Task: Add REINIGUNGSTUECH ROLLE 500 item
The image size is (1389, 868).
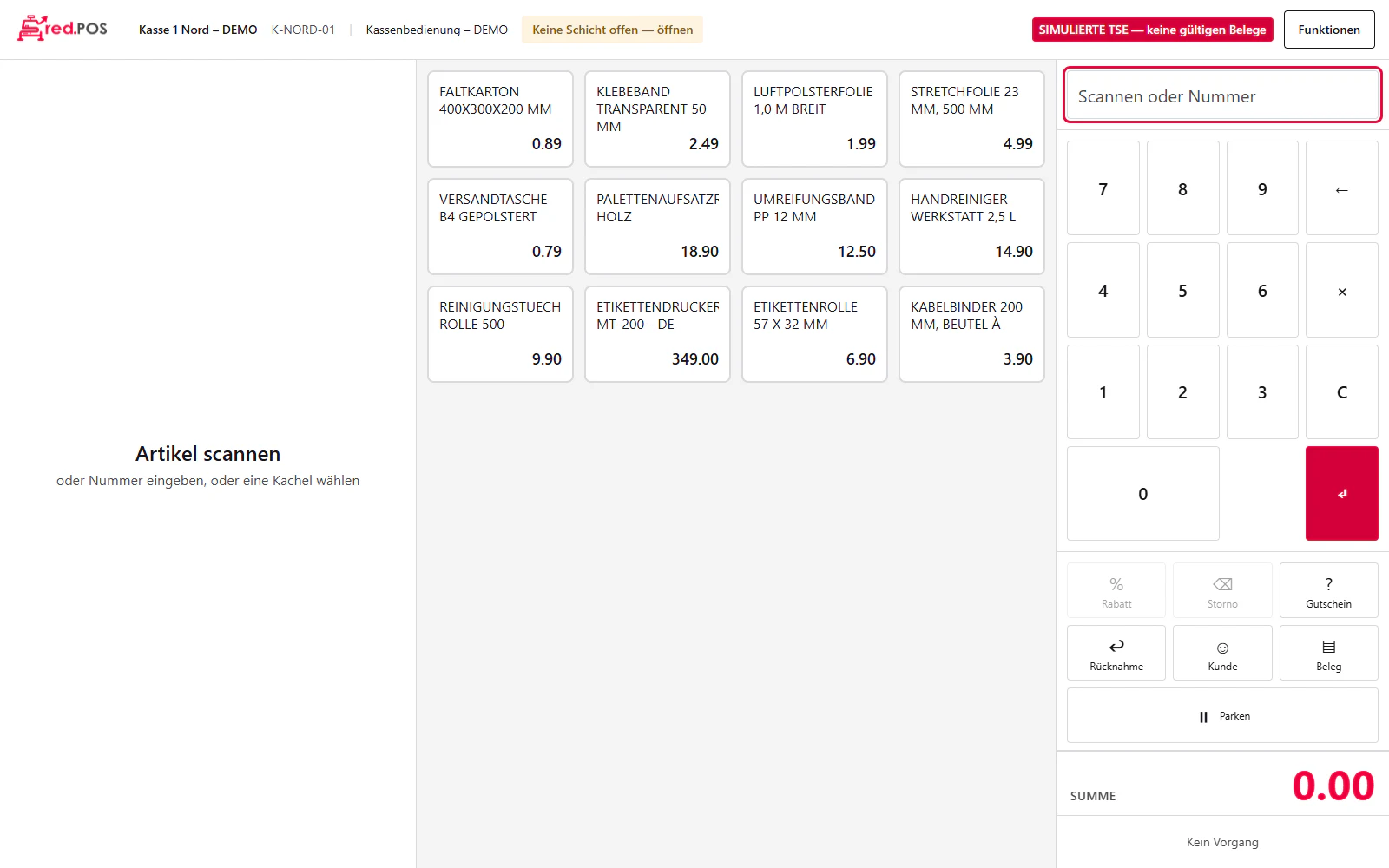Action: pyautogui.click(x=500, y=334)
